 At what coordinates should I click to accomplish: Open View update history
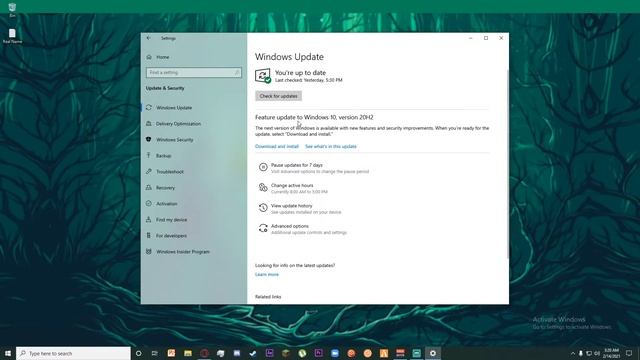pos(291,206)
